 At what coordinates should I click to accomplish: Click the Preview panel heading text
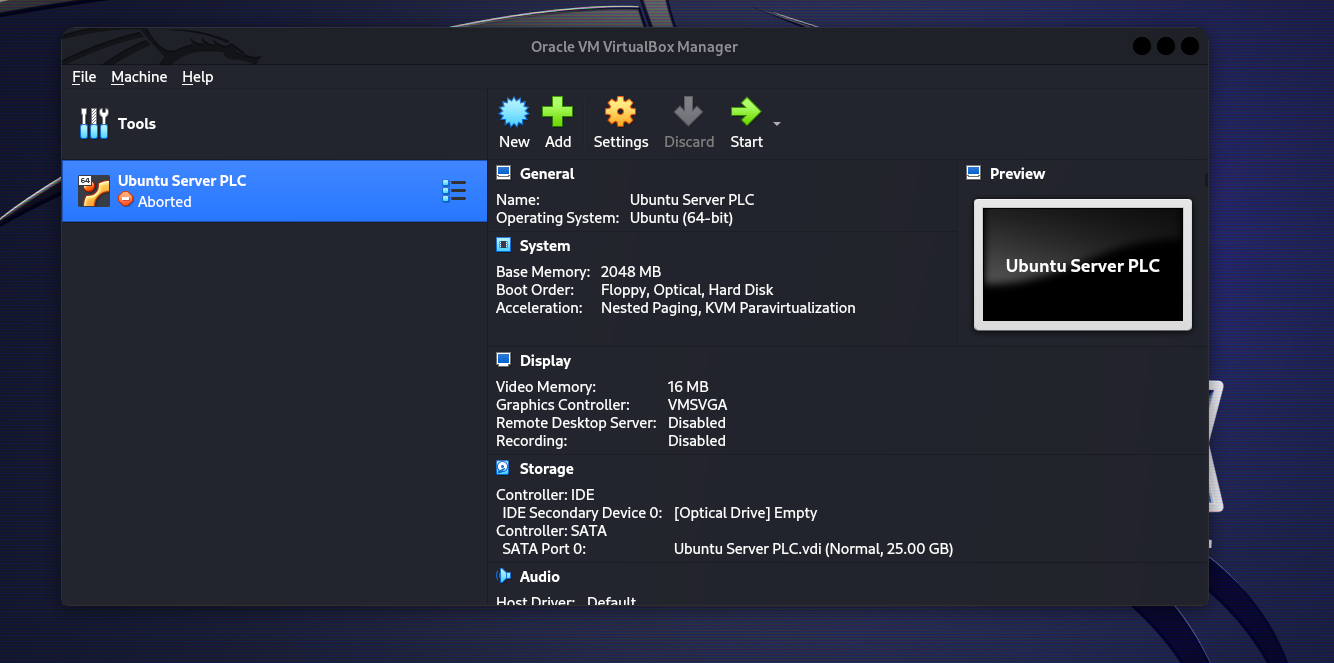click(x=1017, y=174)
